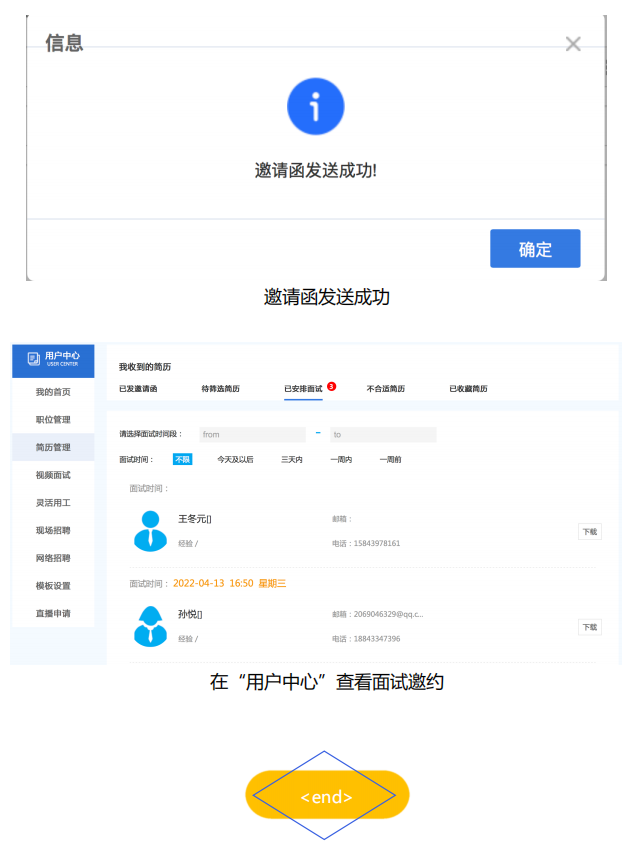Open 灵活用工 in sidebar

point(53,503)
